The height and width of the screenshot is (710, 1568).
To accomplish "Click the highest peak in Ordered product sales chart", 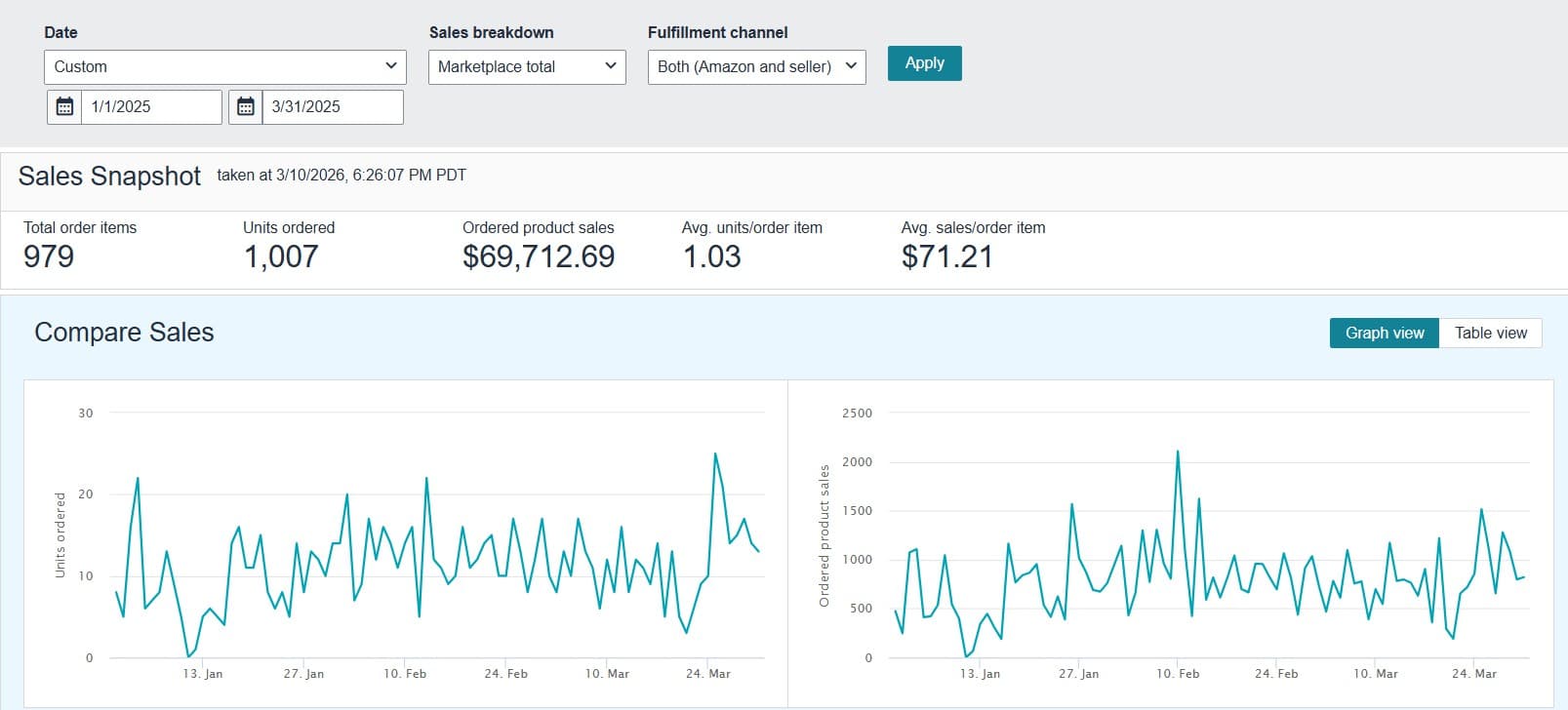I will click(1178, 452).
